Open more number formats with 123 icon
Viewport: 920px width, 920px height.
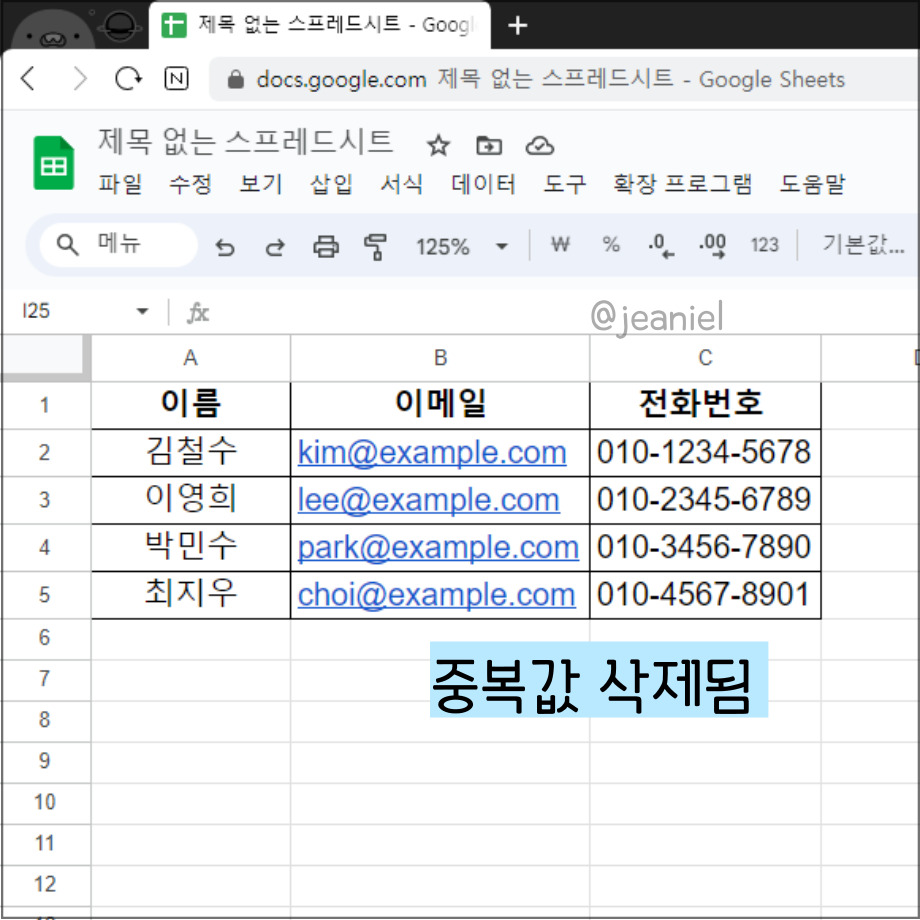click(x=765, y=245)
